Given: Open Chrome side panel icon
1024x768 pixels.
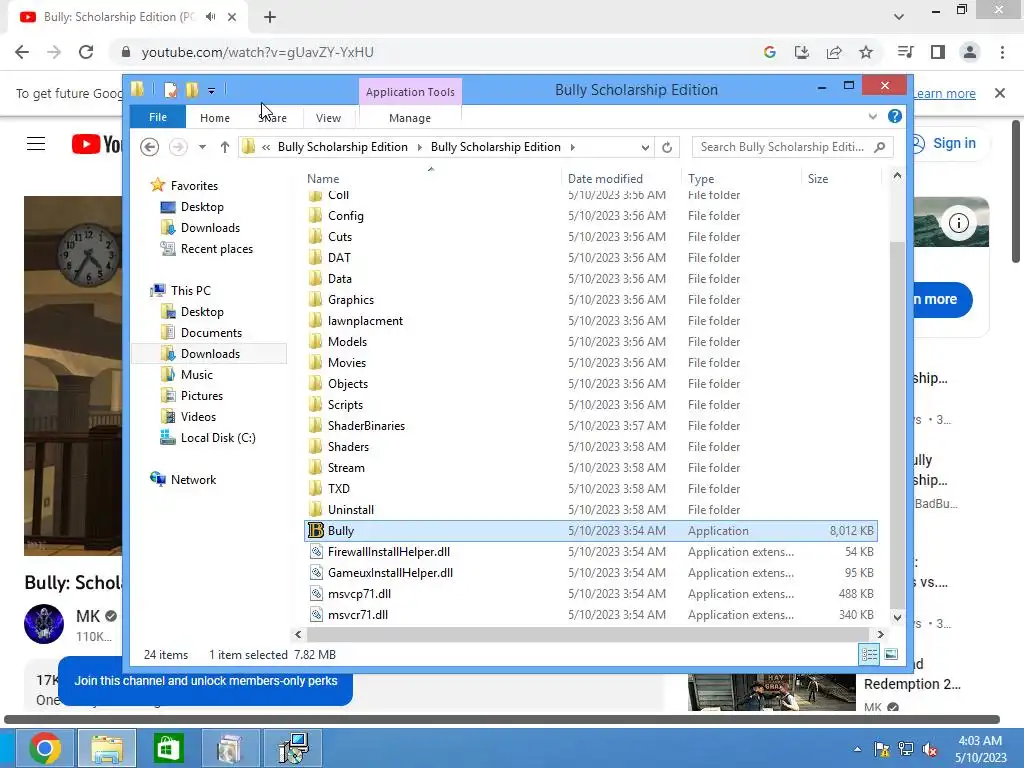Looking at the screenshot, I should click(938, 52).
